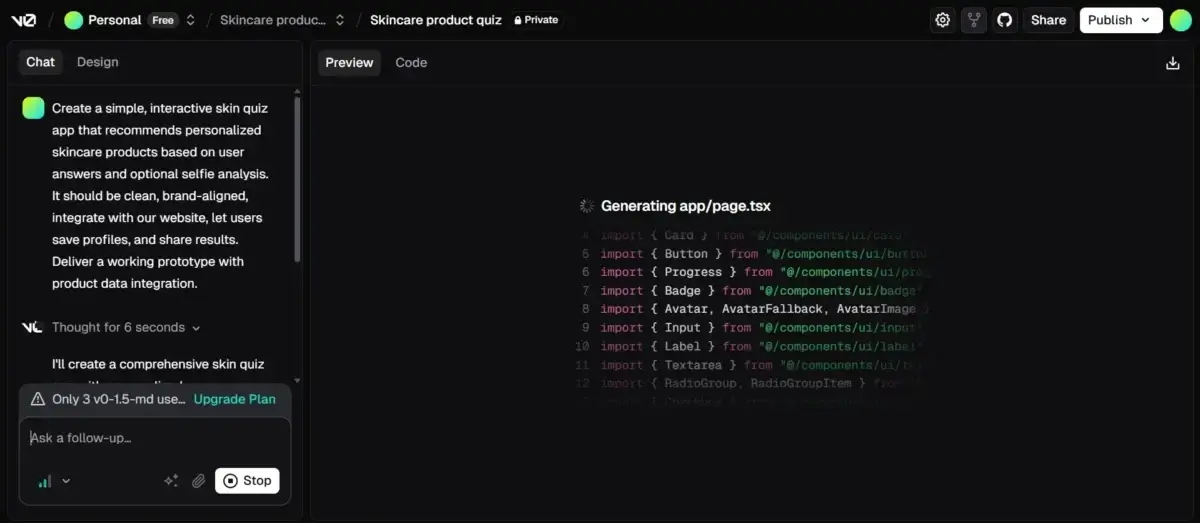The width and height of the screenshot is (1200, 523).
Task: Expand the 'Thought for 6 seconds' section
Action: point(125,327)
